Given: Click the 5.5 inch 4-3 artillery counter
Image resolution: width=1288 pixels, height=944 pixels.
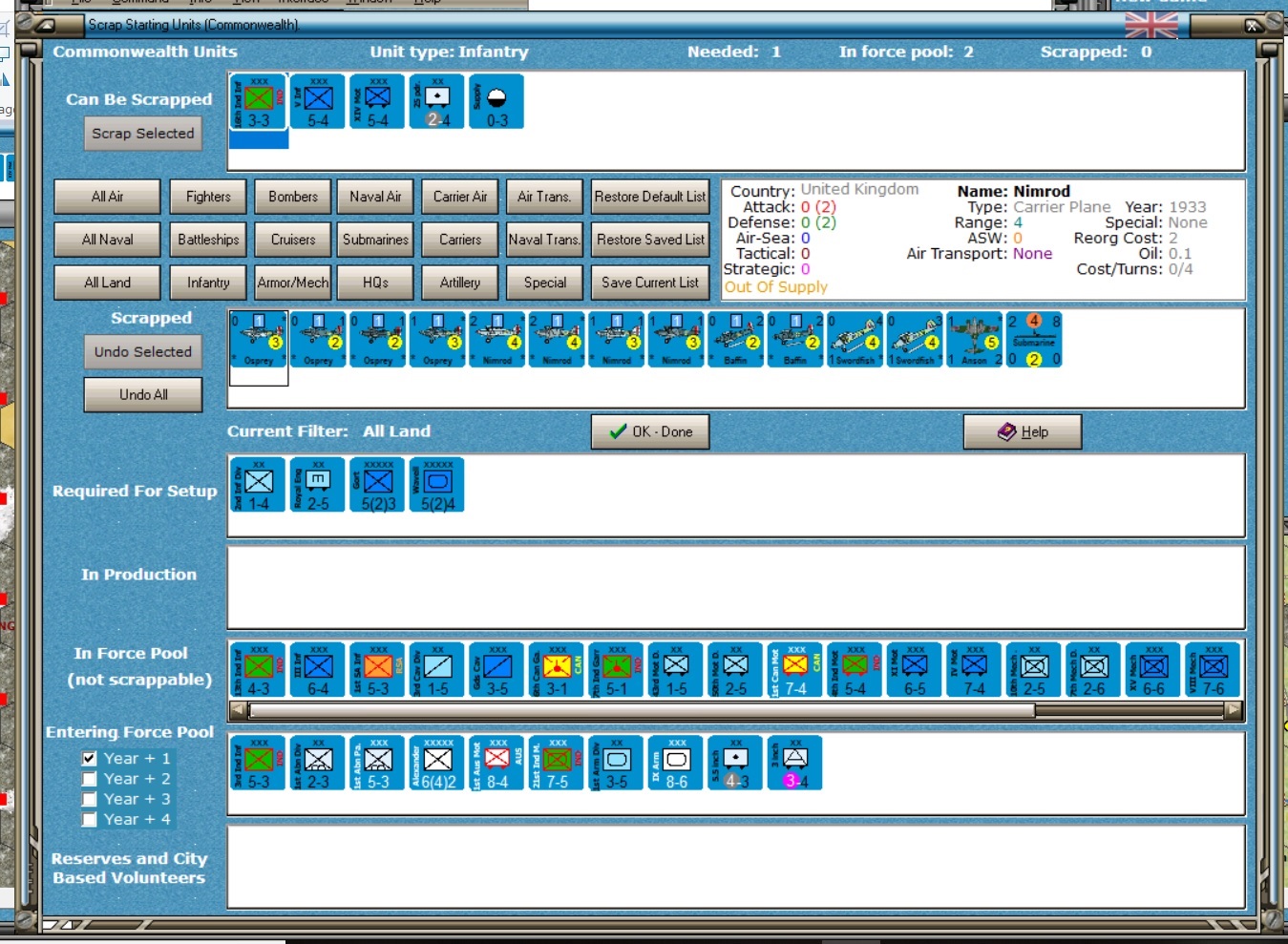Looking at the screenshot, I should click(x=735, y=763).
